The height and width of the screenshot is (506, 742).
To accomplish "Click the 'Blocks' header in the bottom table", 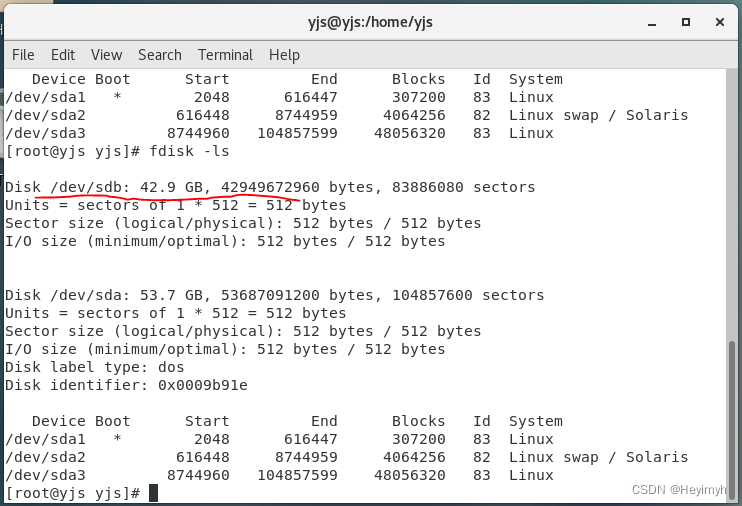I will point(418,421).
